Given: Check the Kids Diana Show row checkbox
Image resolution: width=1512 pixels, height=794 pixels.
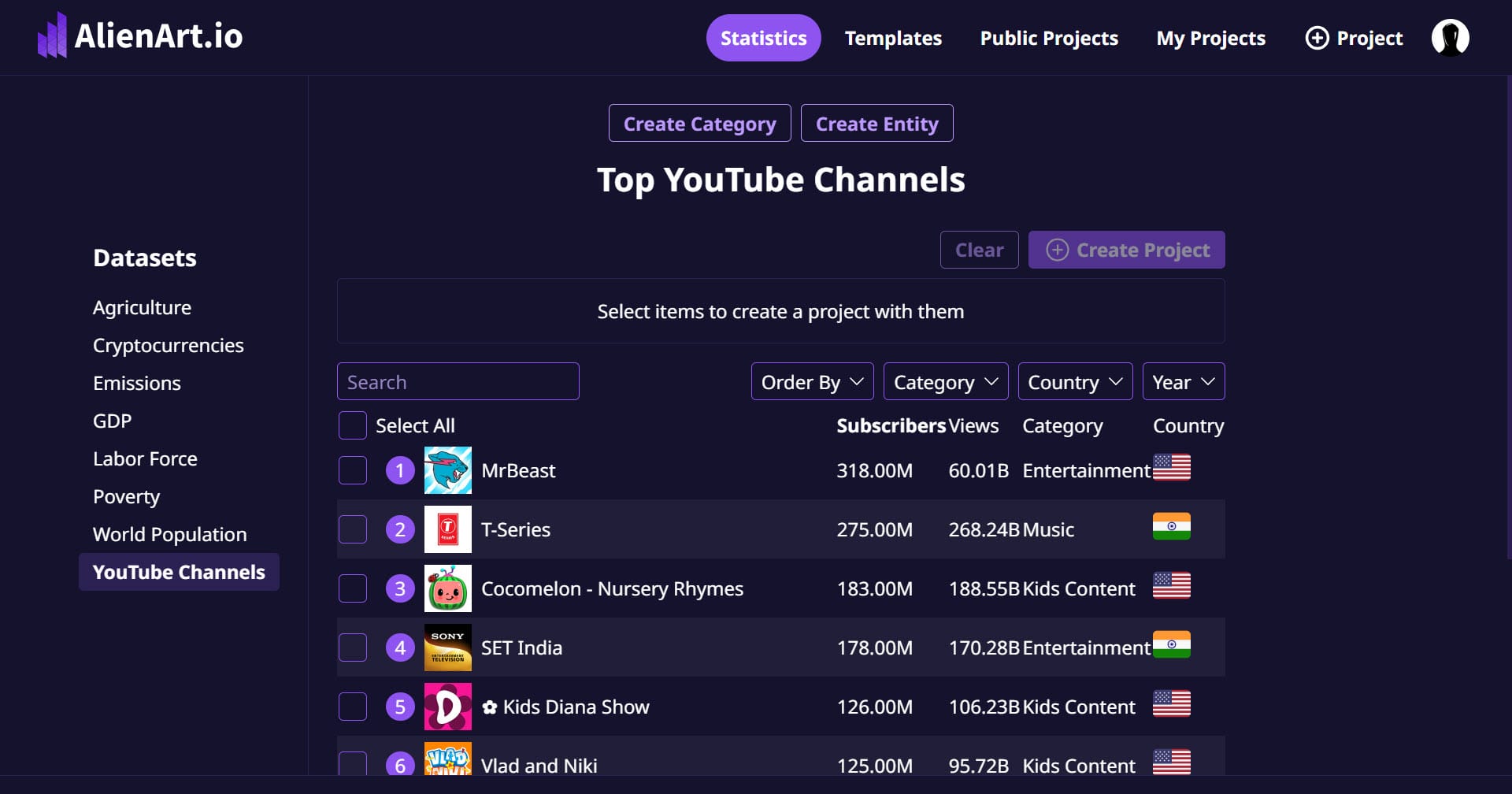Looking at the screenshot, I should [352, 707].
